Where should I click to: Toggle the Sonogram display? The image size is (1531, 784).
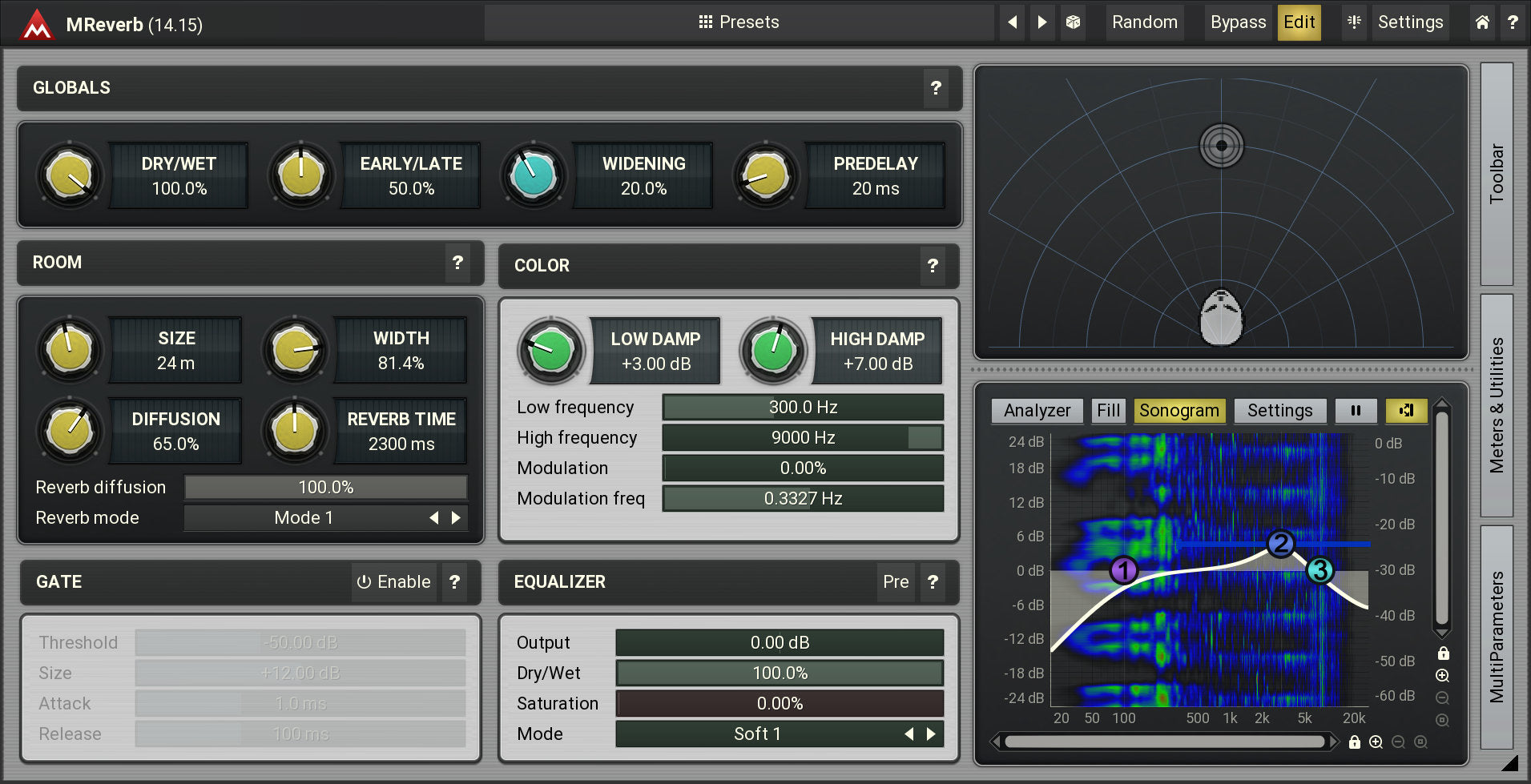pos(1178,411)
